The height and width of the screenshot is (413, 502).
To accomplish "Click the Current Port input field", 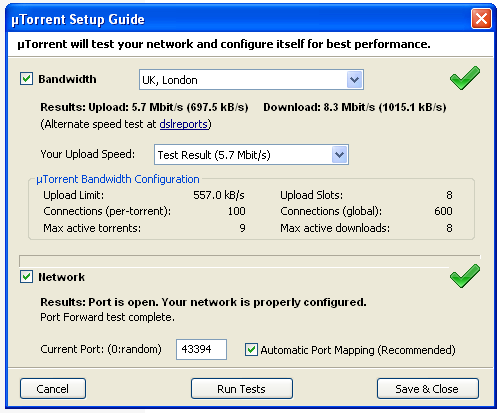I will tap(201, 349).
